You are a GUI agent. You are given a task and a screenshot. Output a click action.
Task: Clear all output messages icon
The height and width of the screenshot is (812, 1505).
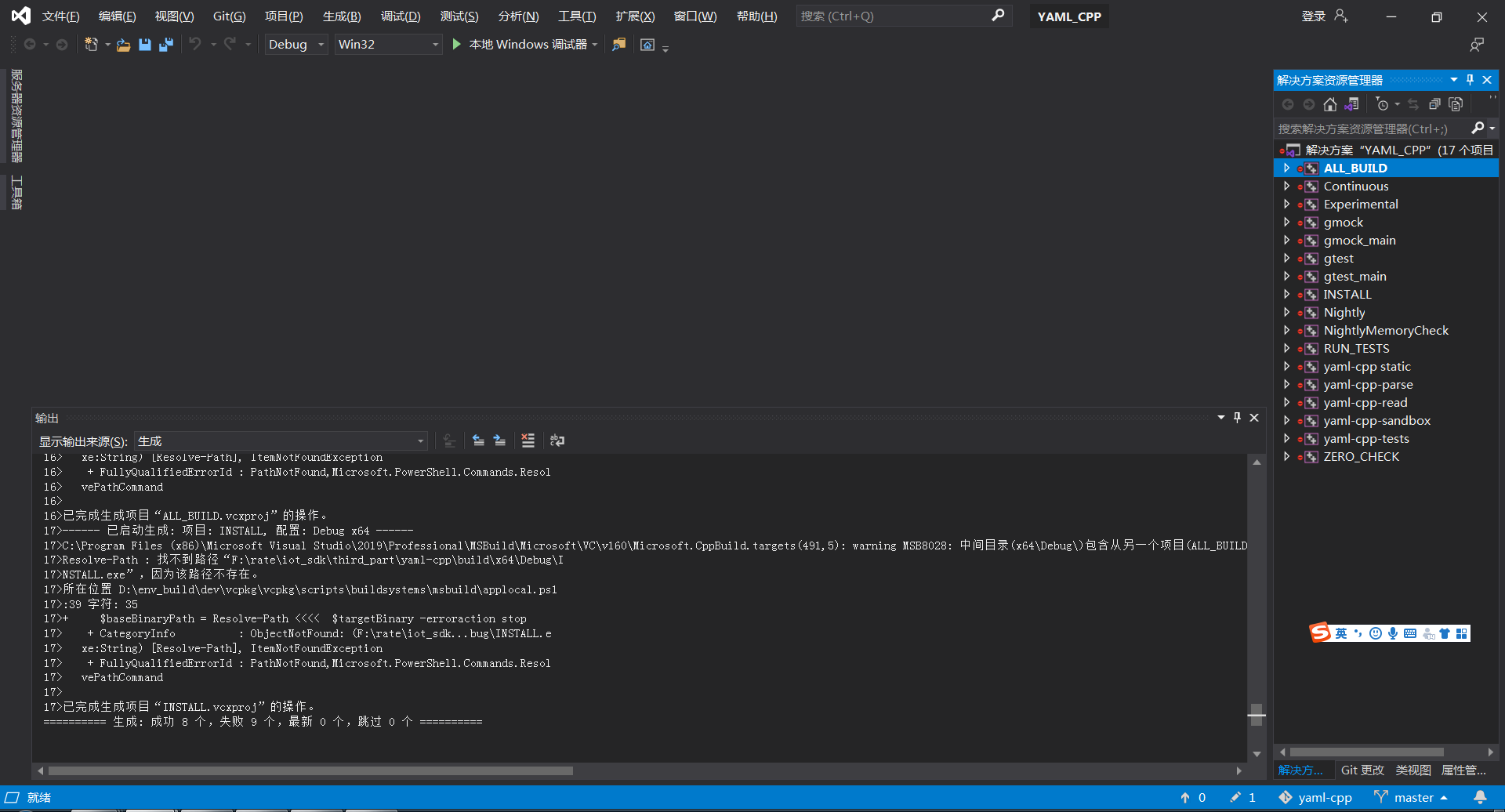pyautogui.click(x=528, y=440)
